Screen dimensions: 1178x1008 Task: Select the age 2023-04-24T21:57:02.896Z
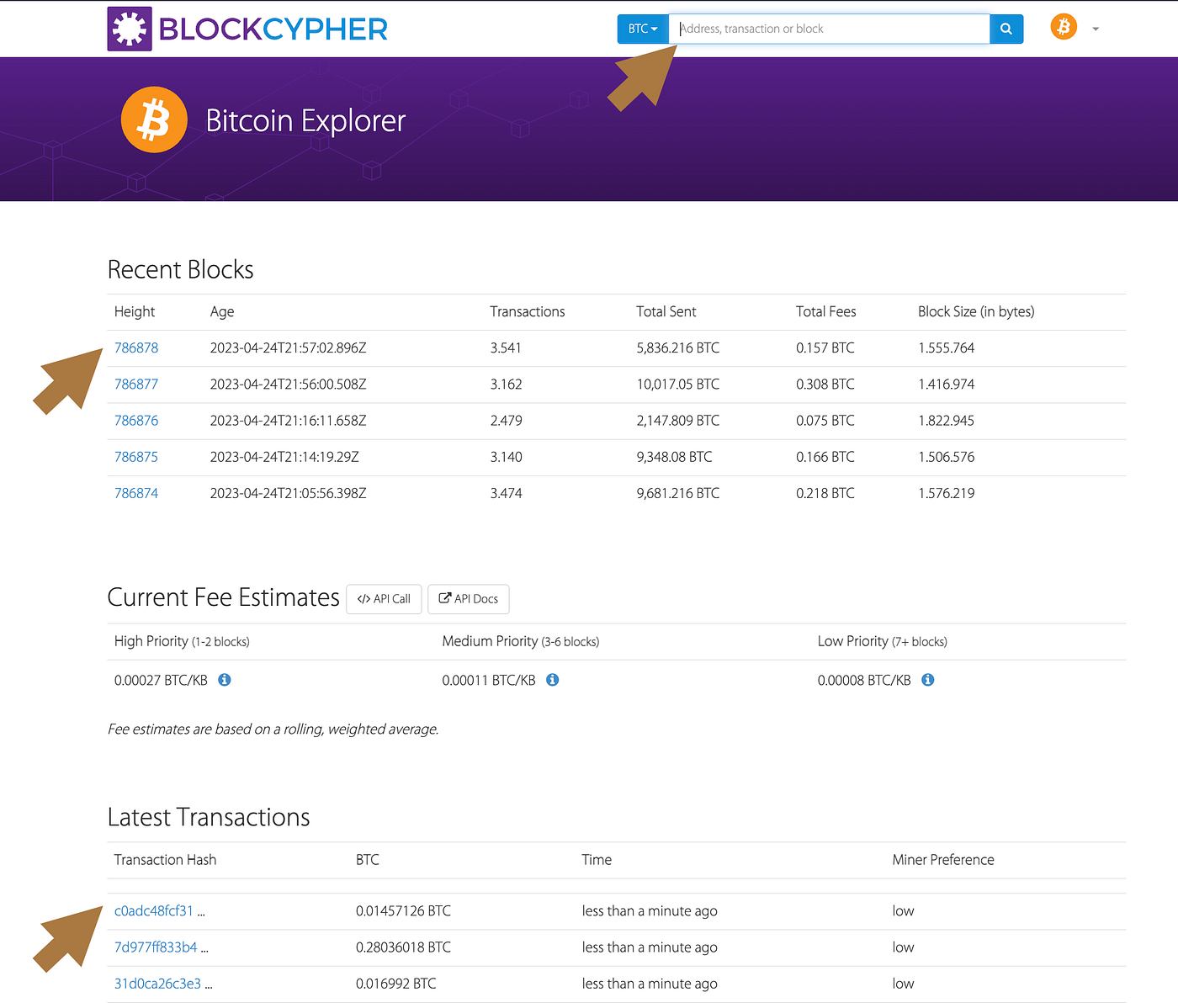point(289,348)
